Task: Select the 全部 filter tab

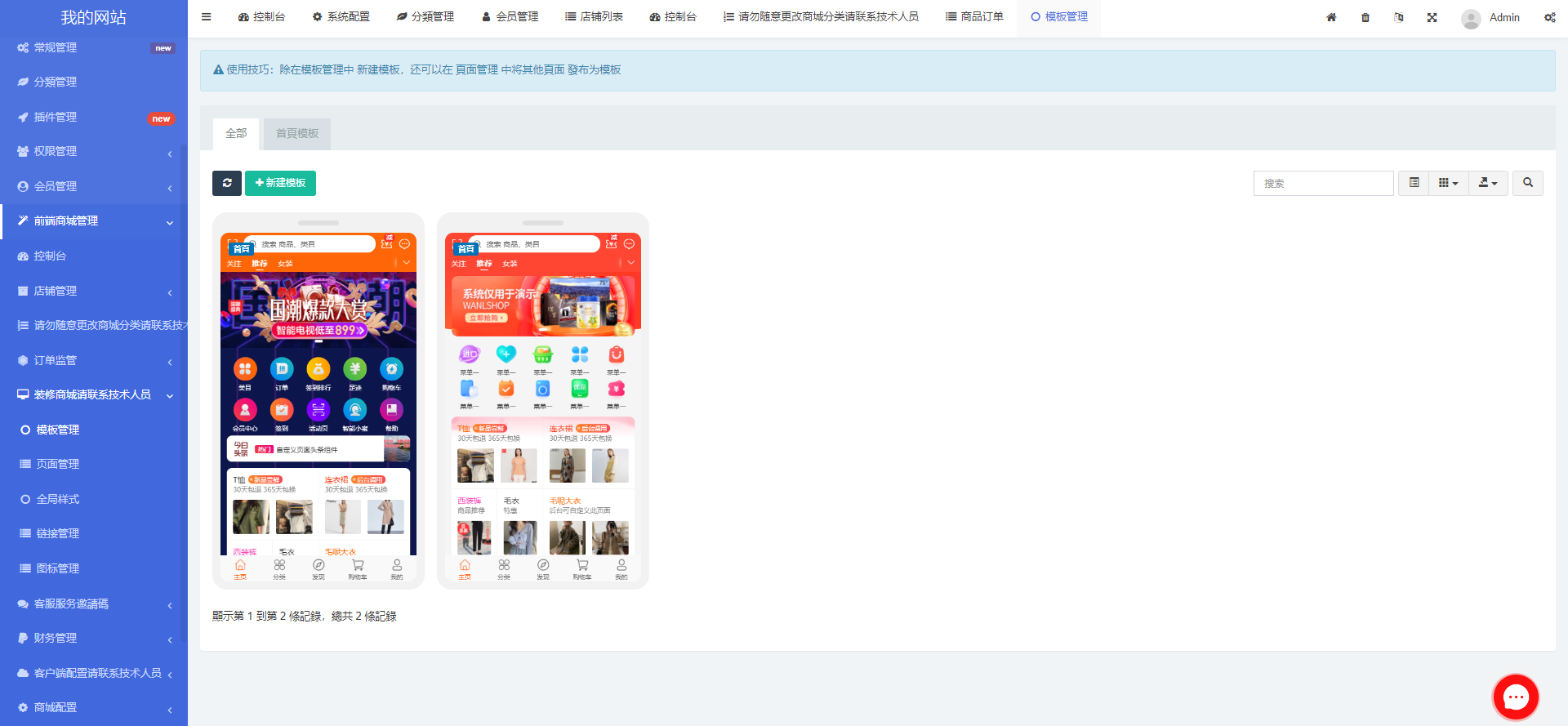Action: [x=236, y=134]
